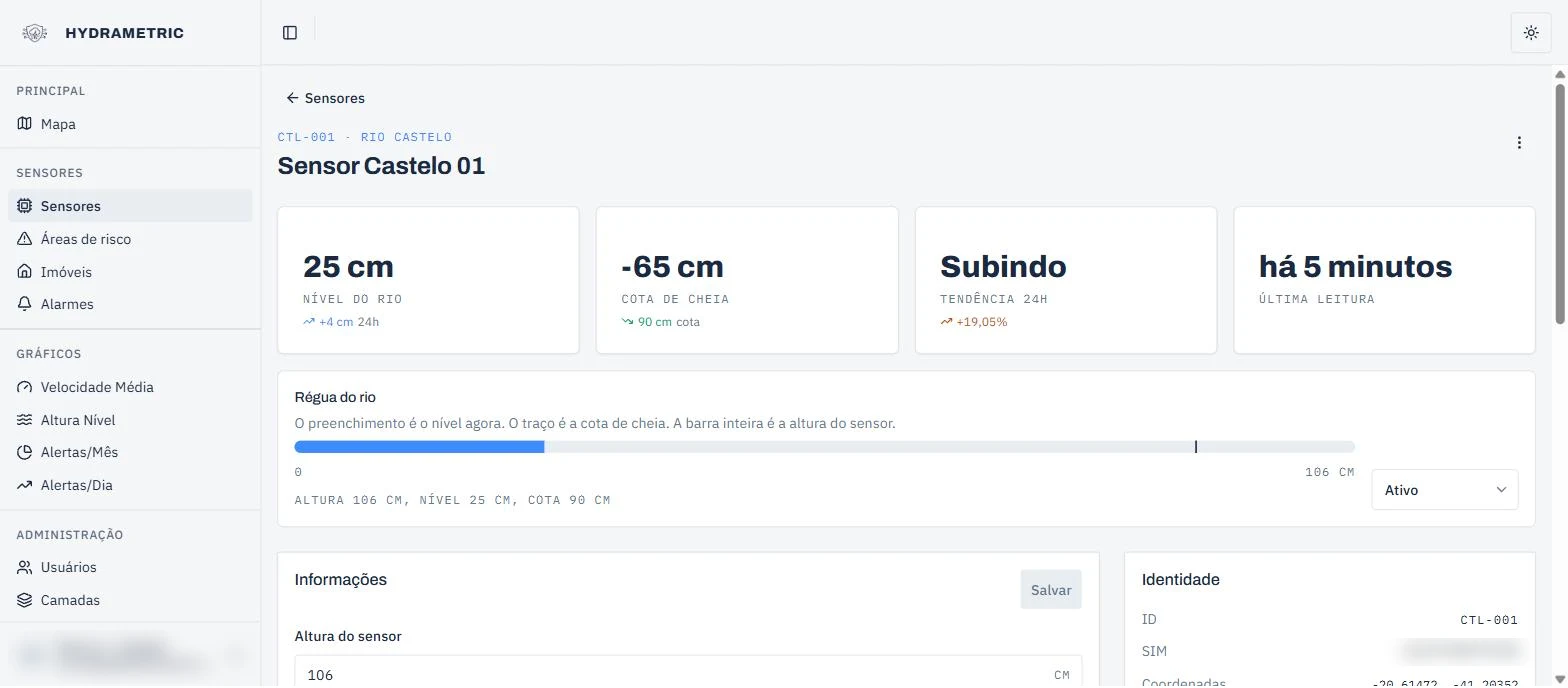1568x688 pixels.
Task: Open Camadas administration page
Action: [130, 600]
